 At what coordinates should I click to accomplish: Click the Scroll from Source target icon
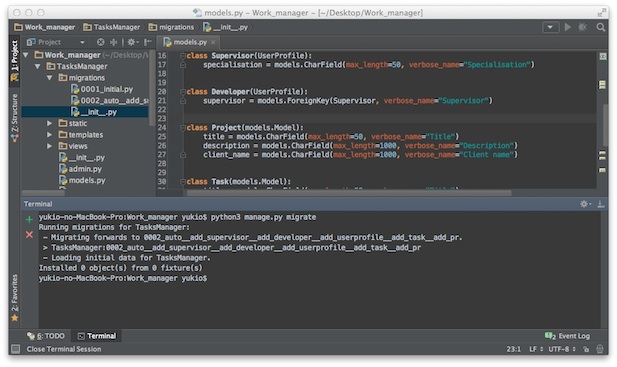tap(101, 42)
